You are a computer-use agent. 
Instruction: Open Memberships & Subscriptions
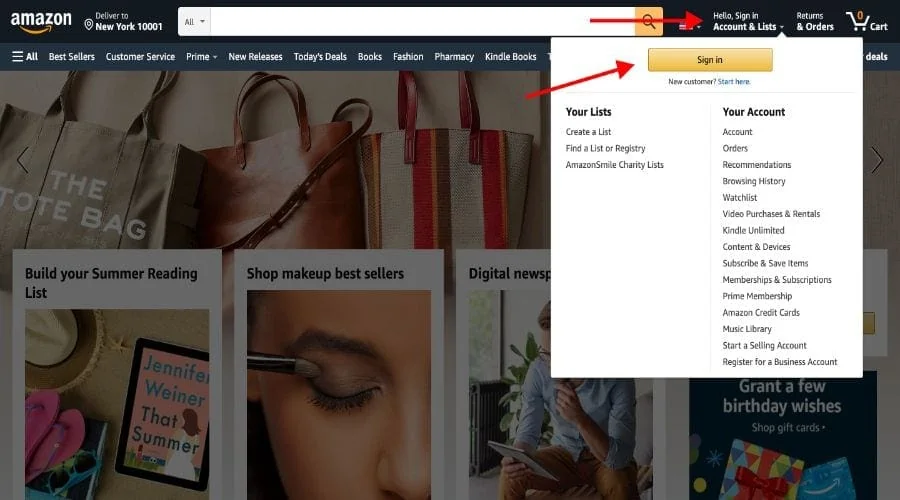(777, 280)
